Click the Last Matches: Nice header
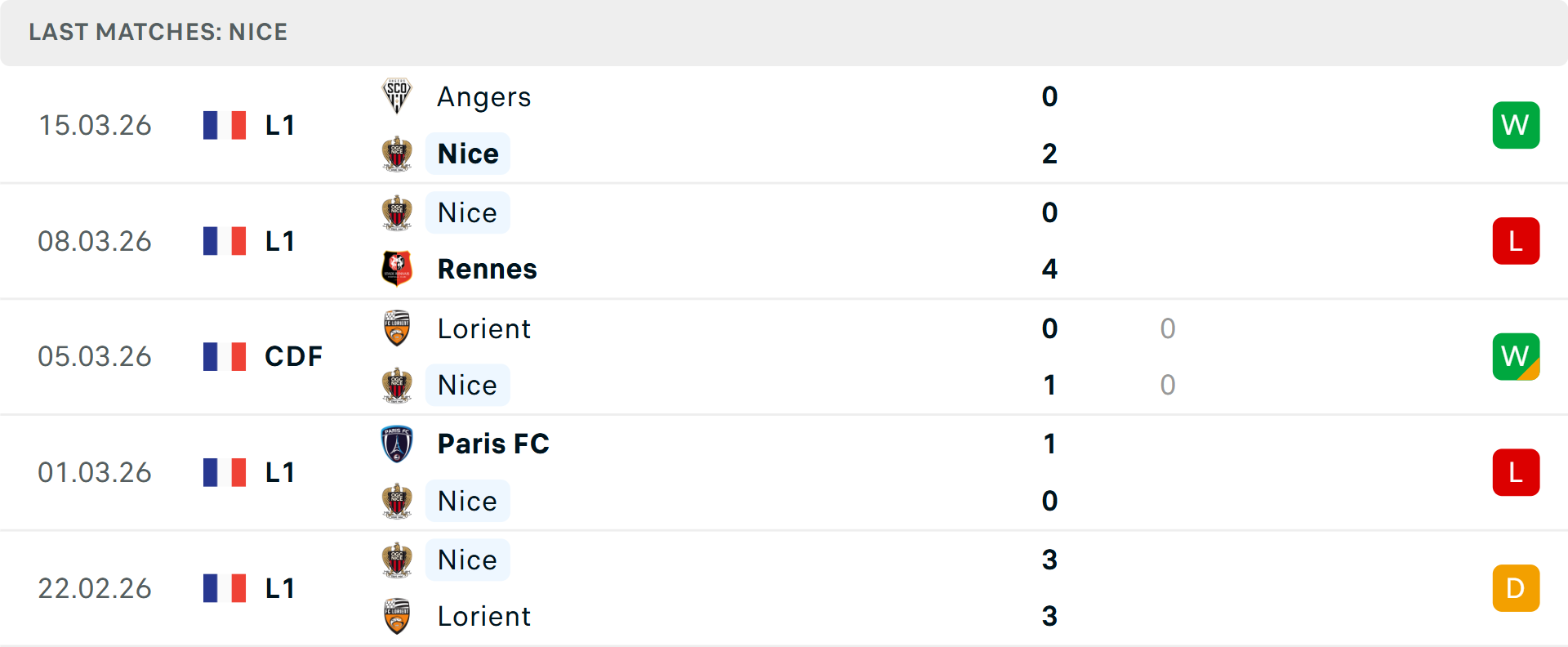 (x=158, y=32)
